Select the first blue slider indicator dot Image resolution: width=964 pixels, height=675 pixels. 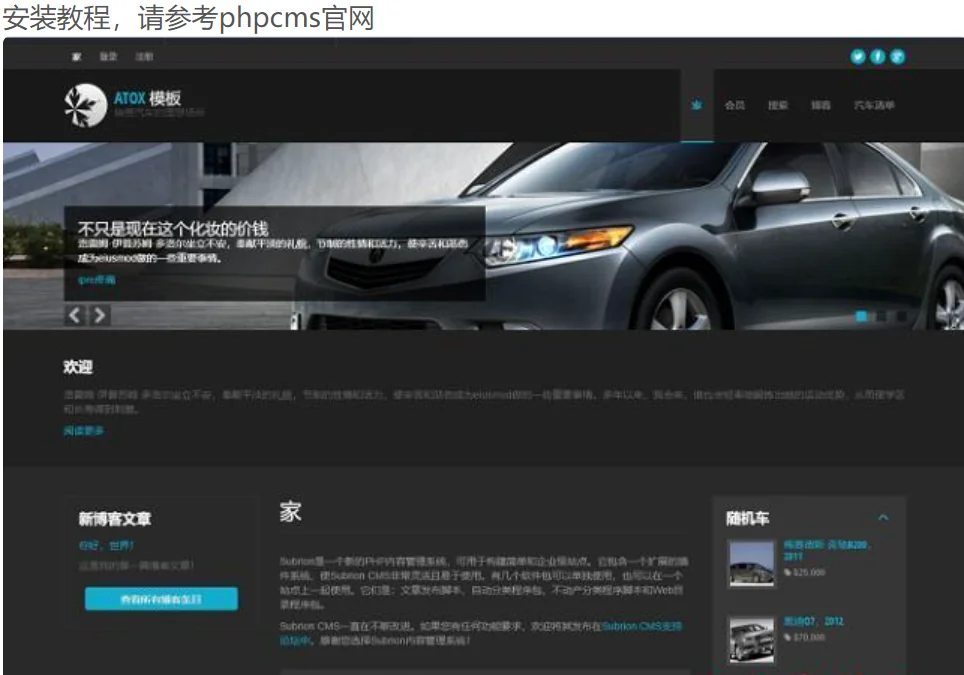(861, 316)
